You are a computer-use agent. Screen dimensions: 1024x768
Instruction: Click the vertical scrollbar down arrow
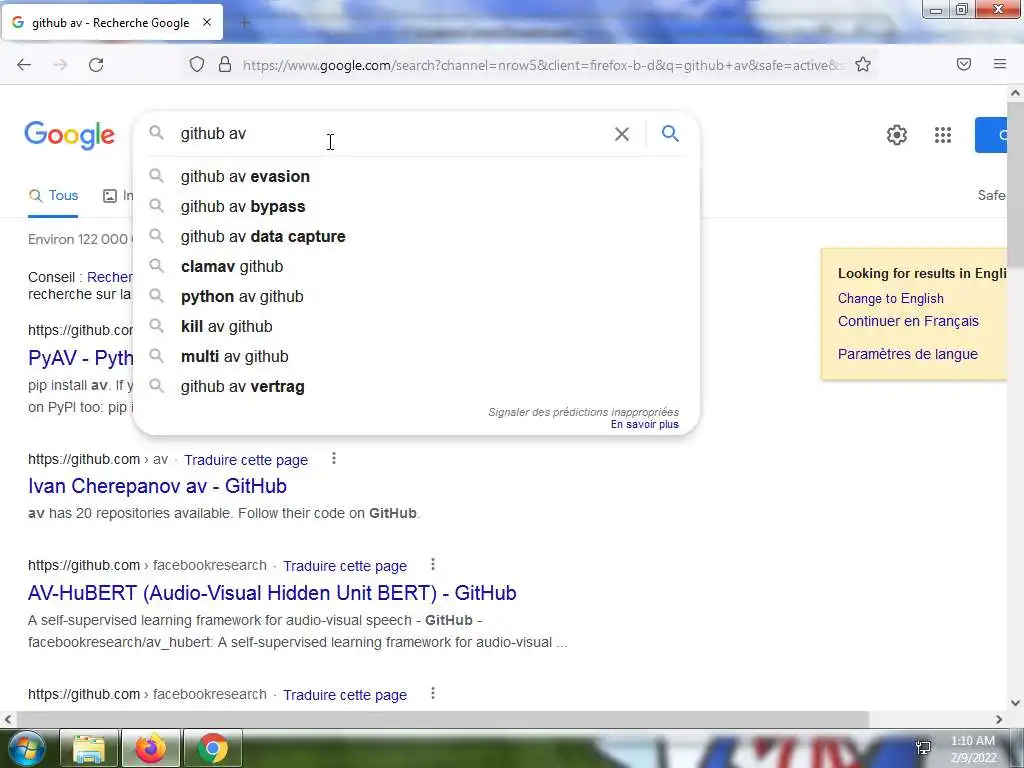pos(1015,703)
